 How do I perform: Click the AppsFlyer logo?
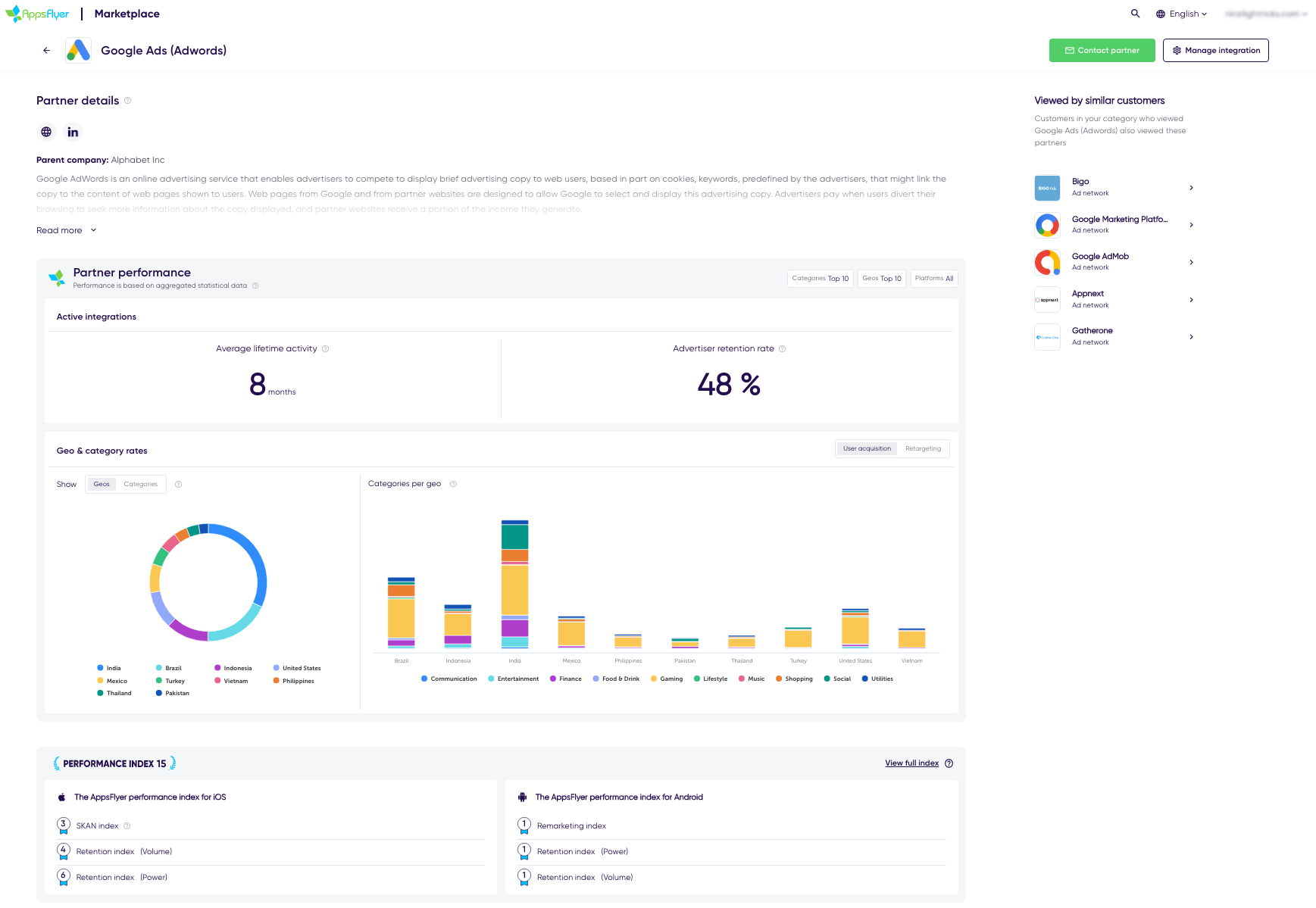(x=37, y=14)
